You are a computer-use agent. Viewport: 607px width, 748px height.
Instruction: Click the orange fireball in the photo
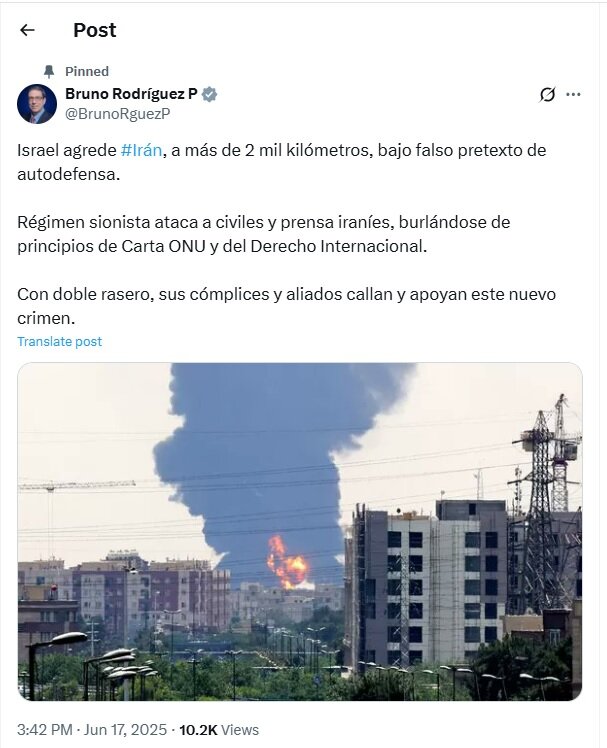pos(288,562)
